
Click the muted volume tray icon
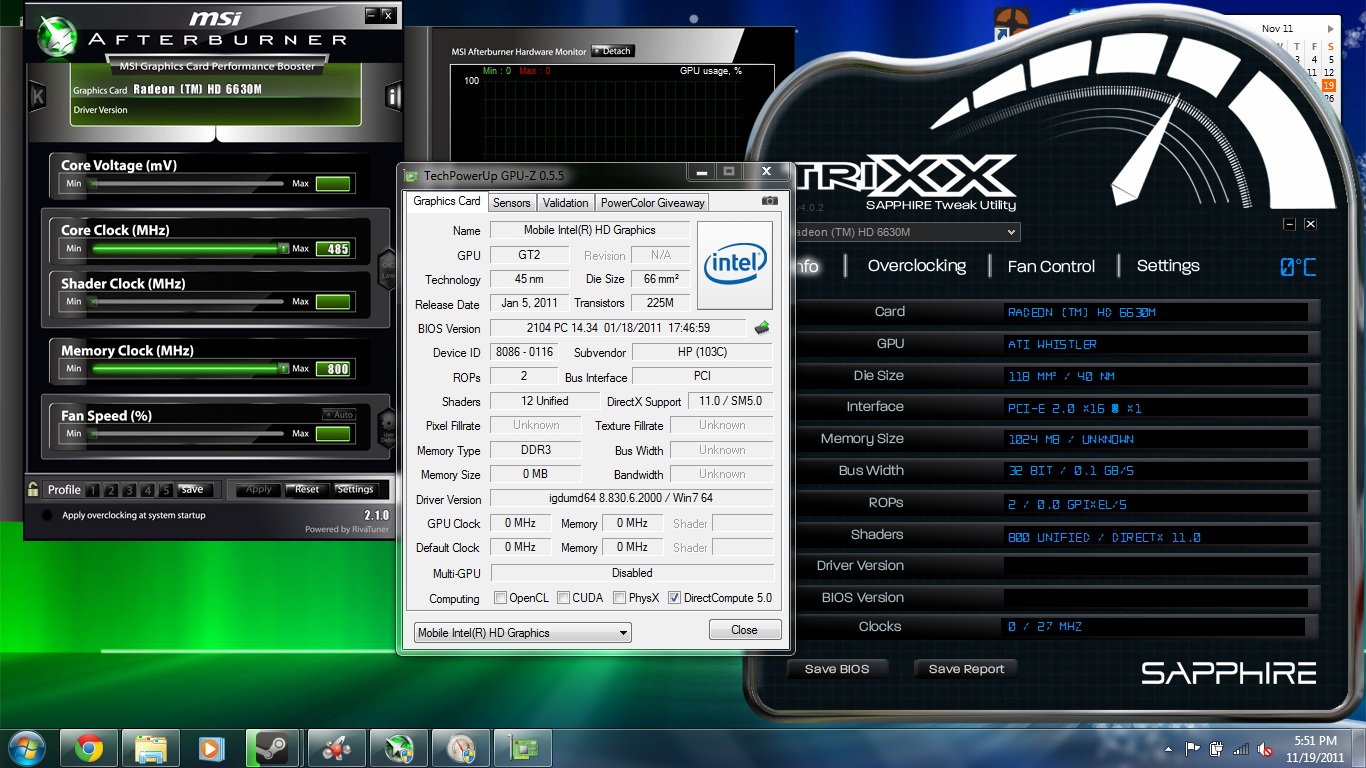1265,748
